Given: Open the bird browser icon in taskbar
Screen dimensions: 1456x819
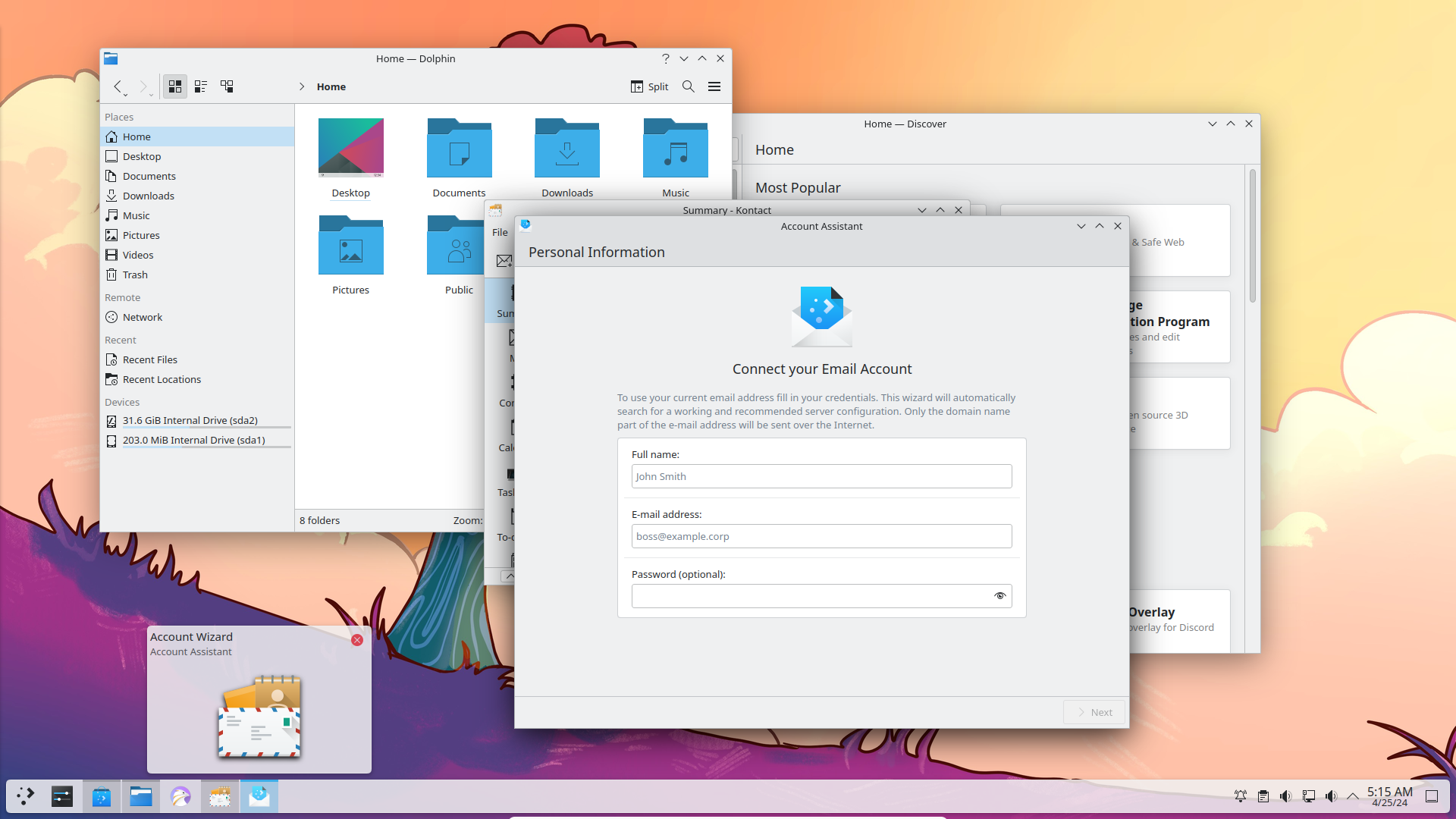Looking at the screenshot, I should [x=180, y=796].
